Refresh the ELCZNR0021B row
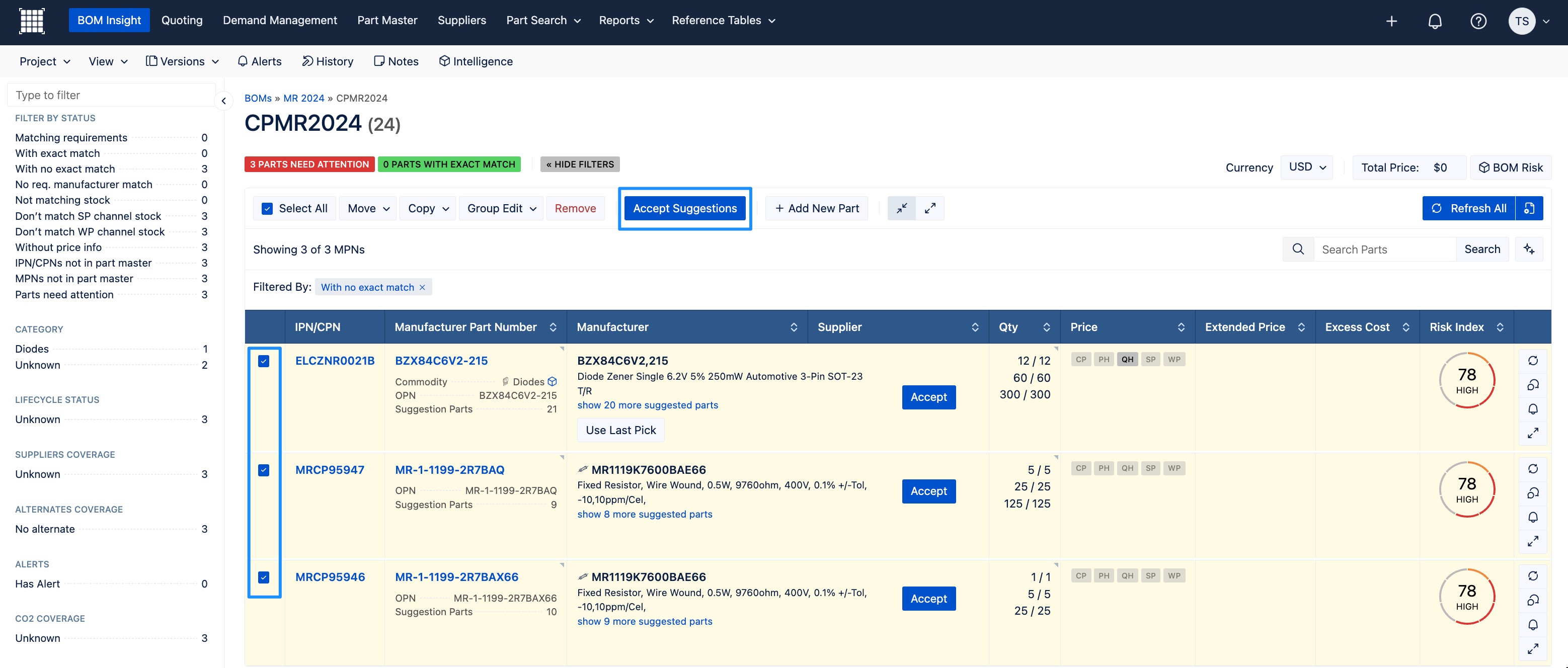 (x=1533, y=361)
